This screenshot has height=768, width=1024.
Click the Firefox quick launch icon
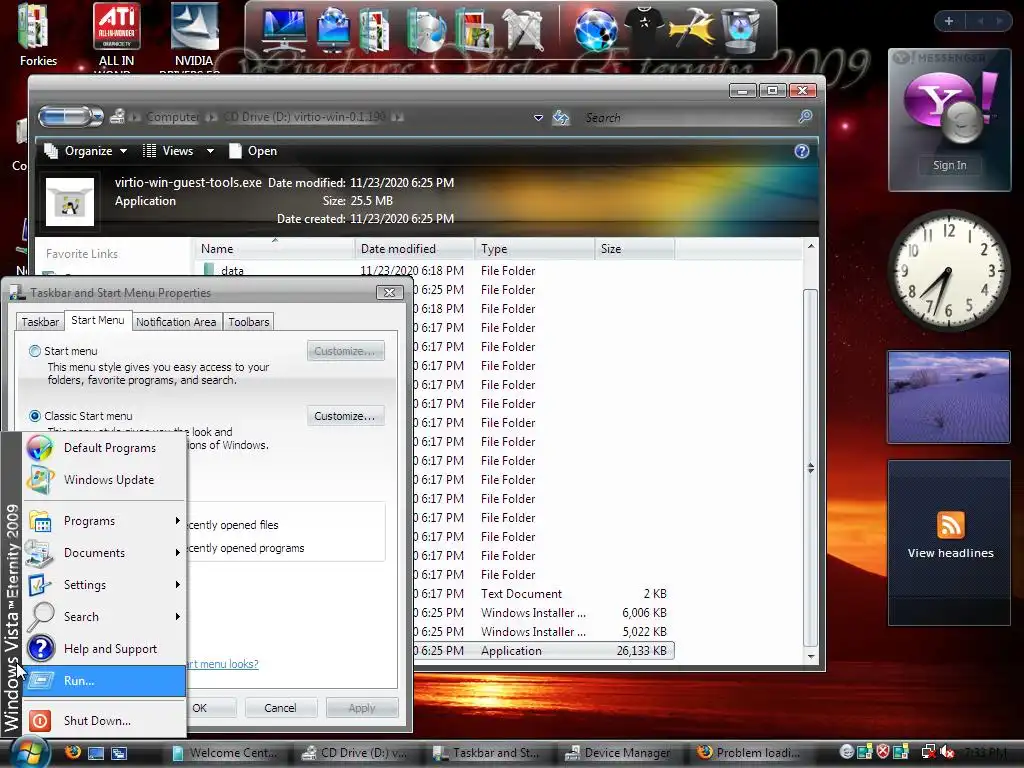click(x=72, y=752)
